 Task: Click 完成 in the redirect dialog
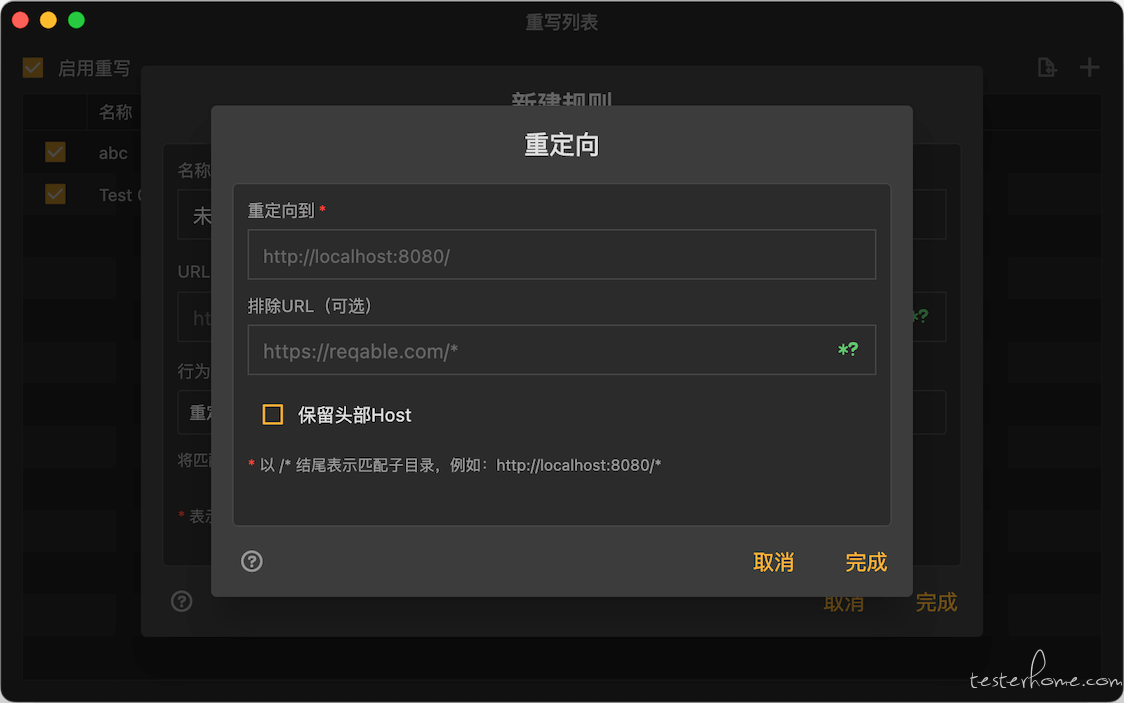pos(866,563)
